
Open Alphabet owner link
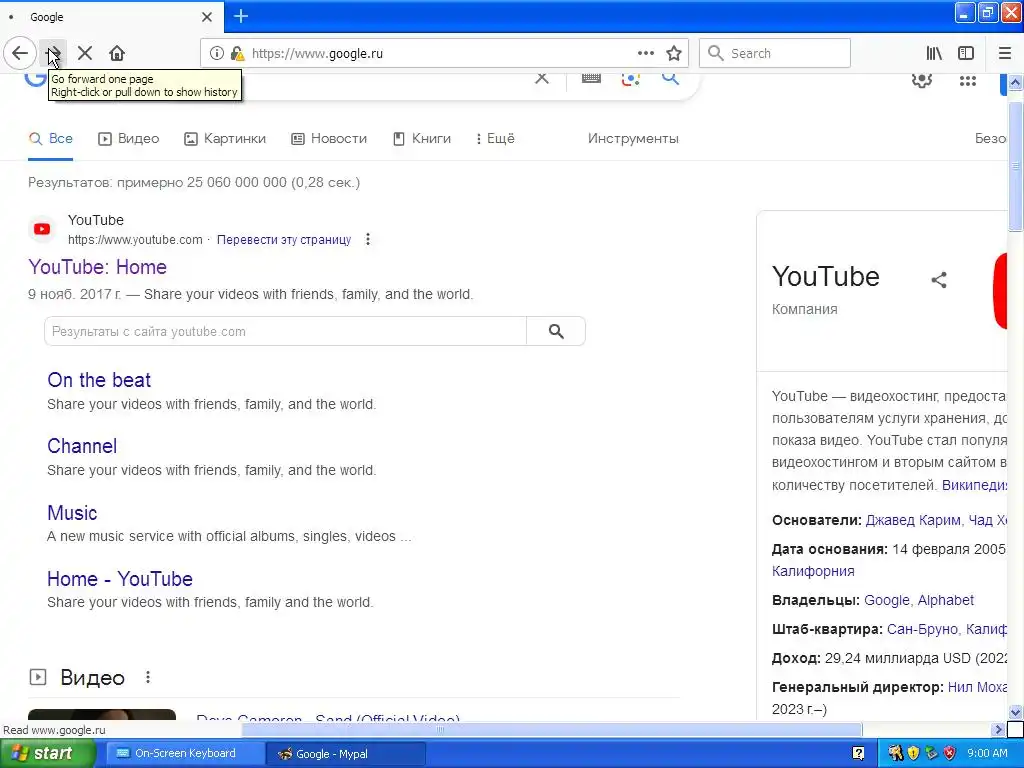click(946, 600)
